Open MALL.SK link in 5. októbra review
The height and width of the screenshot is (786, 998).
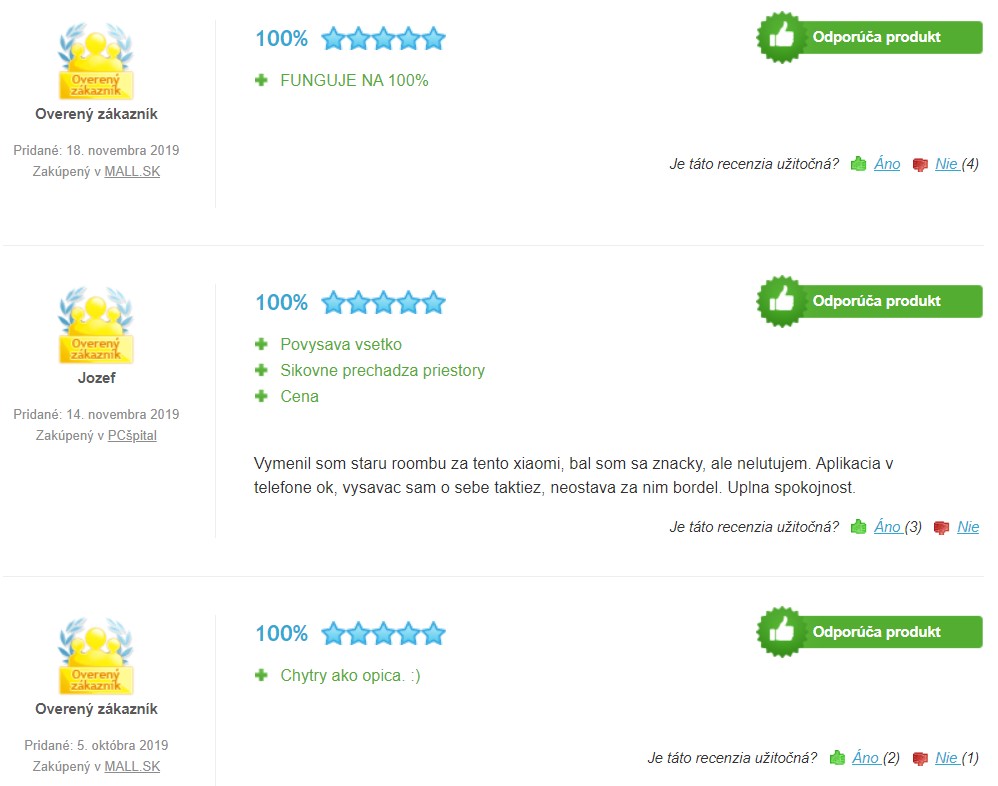tap(132, 766)
